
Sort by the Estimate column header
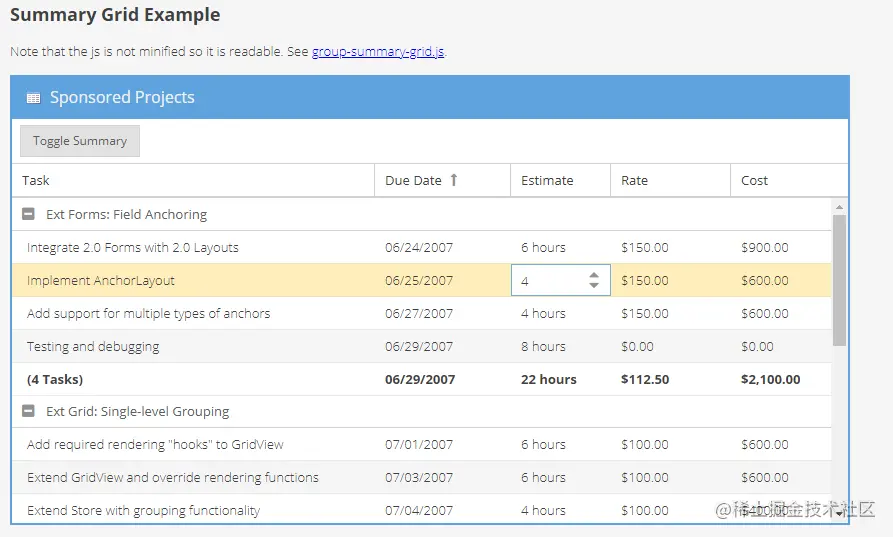(560, 181)
